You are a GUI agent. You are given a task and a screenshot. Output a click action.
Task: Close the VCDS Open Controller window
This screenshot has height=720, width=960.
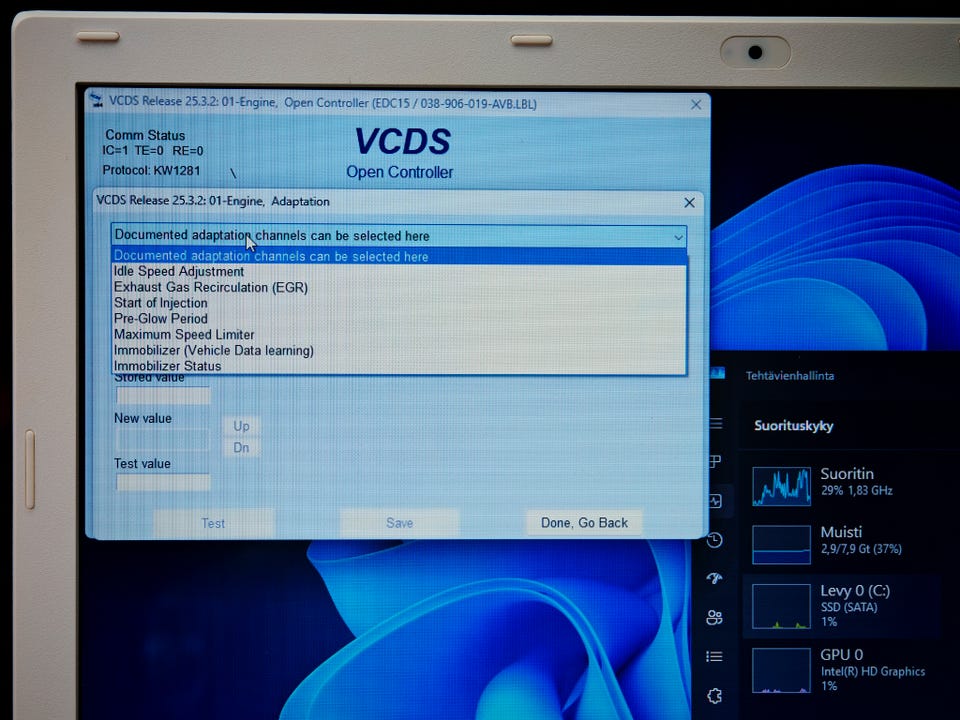(696, 105)
